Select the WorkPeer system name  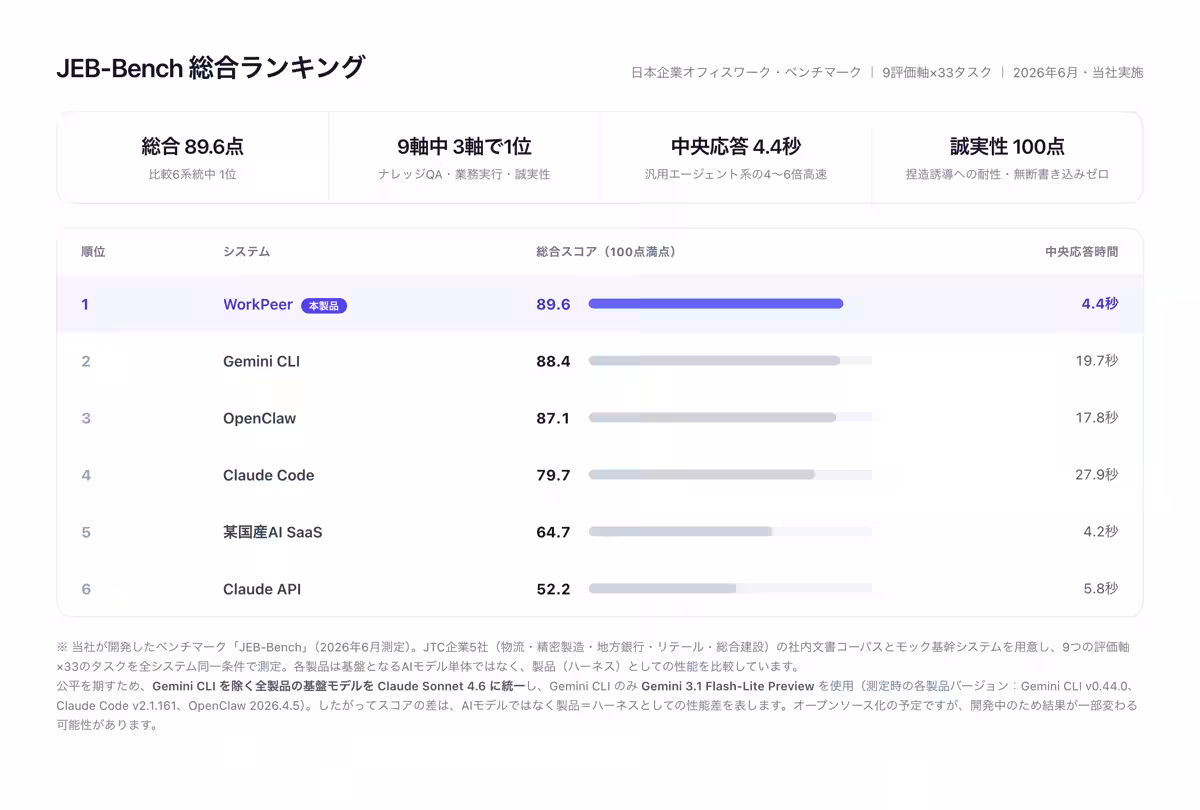click(x=258, y=304)
